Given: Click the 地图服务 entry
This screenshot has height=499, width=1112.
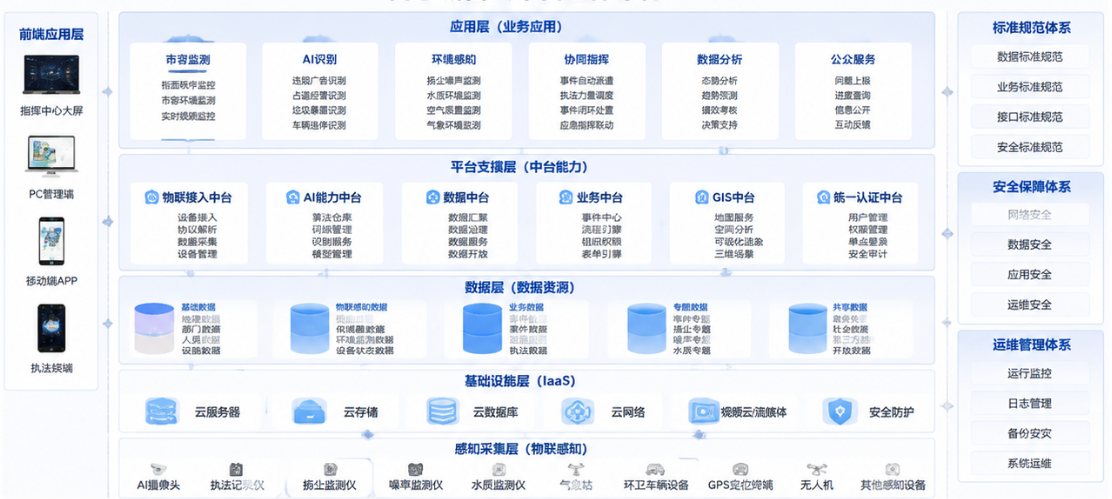Looking at the screenshot, I should click(x=734, y=218).
